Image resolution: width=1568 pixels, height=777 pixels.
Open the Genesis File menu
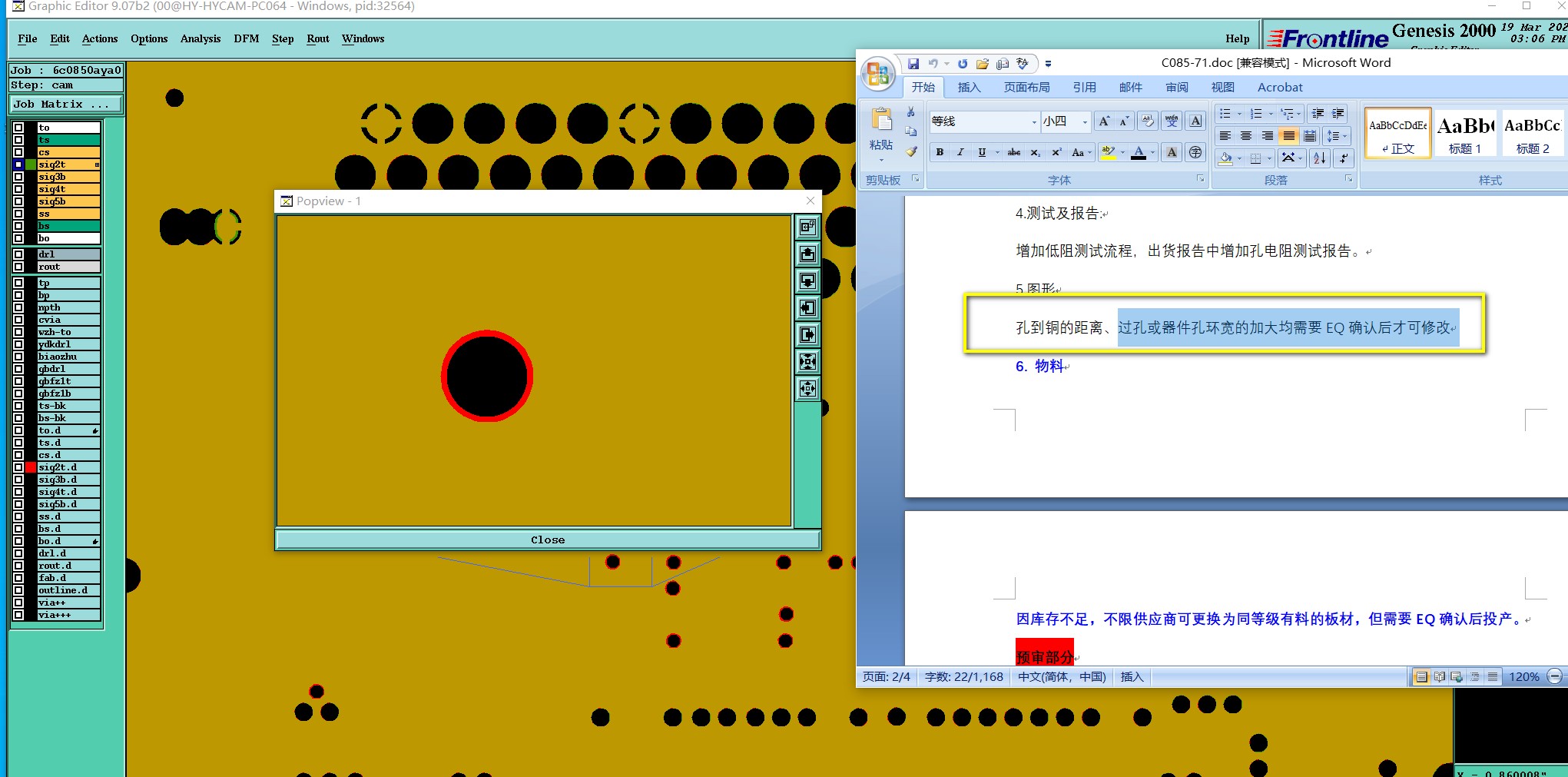[x=28, y=38]
